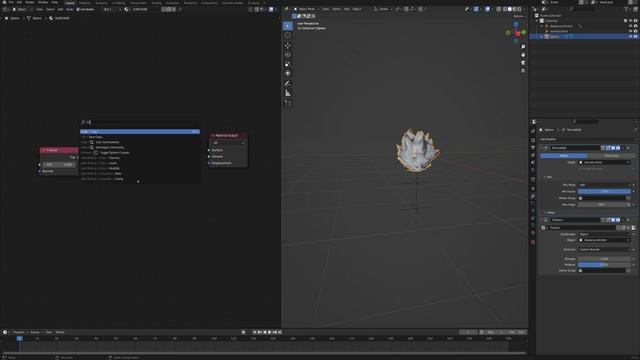
Task: Switch to the Directional mode tab
Action: [x=611, y=156]
